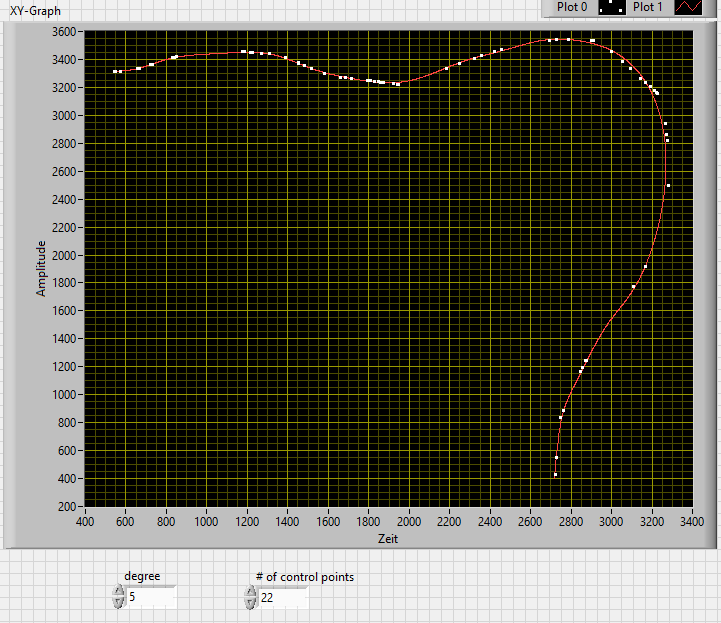Click the 400 x-axis minimum value
This screenshot has width=721, height=623.
pyautogui.click(x=85, y=522)
